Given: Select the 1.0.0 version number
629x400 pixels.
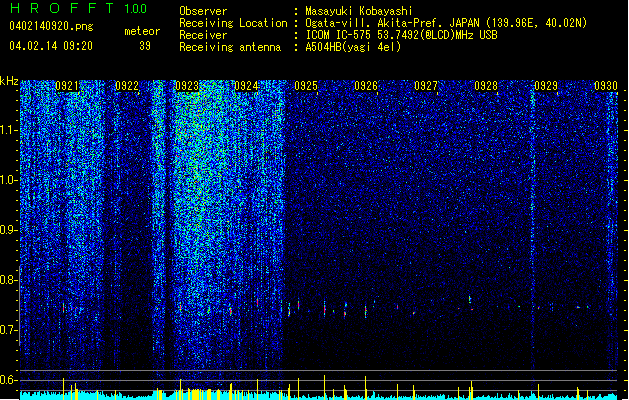Looking at the screenshot, I should coord(136,9).
